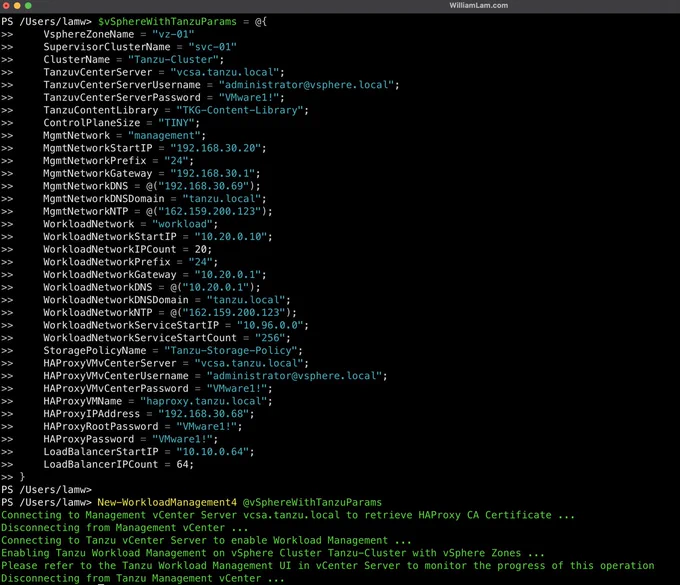Click the green zoom window button
Viewport: 680px width, 585px height.
pyautogui.click(x=28, y=6)
